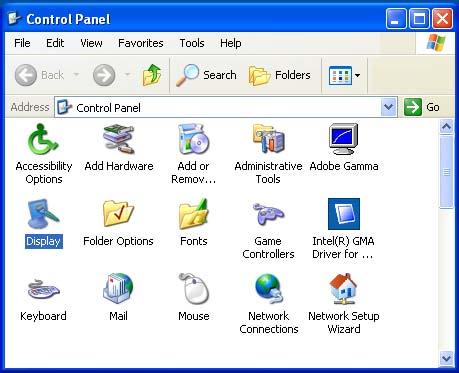Toggle the Folders pane button
The image size is (459, 373).
click(x=279, y=75)
